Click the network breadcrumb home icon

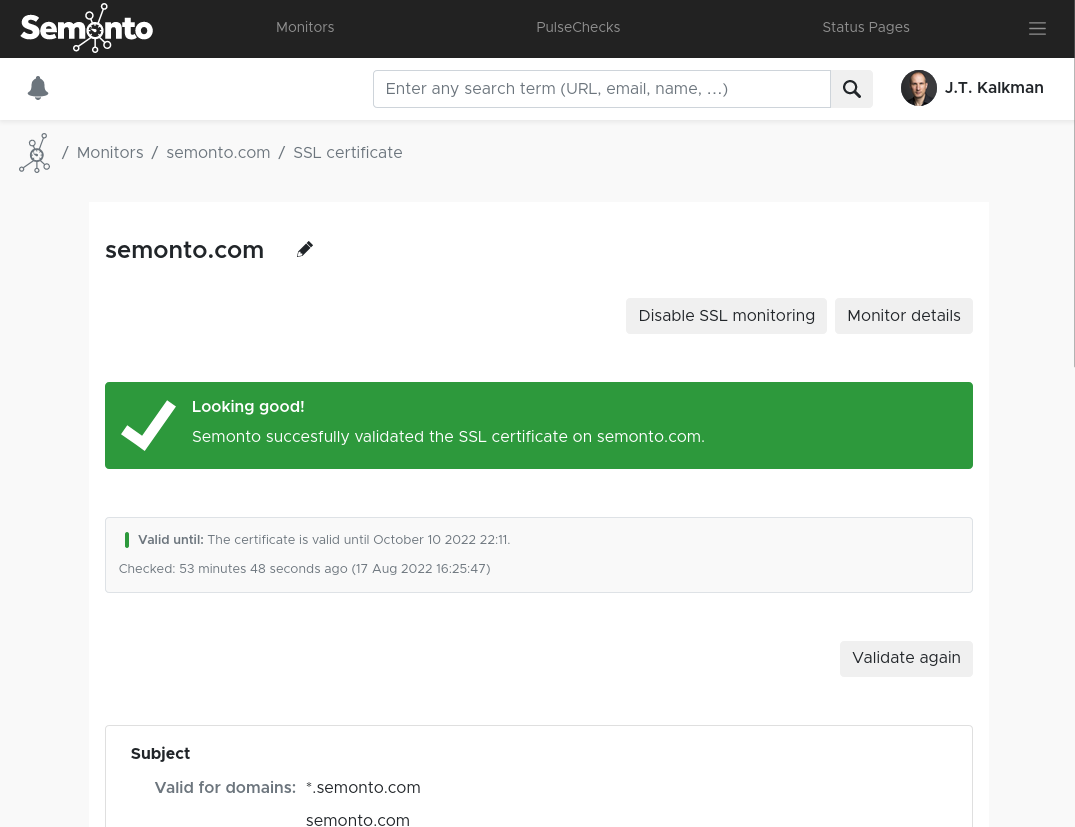(x=34, y=152)
